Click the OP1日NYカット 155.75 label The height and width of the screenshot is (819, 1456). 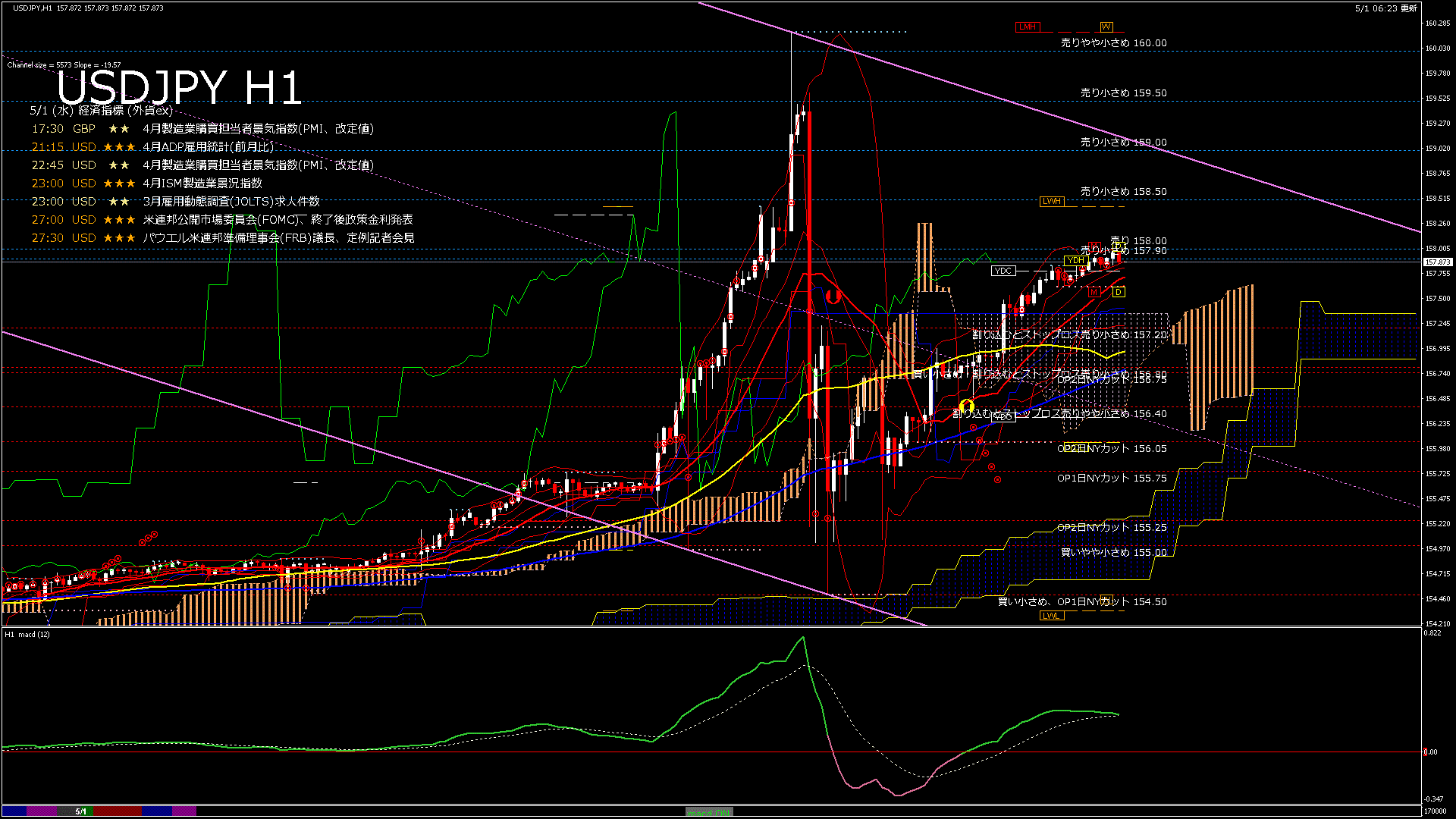tap(1112, 479)
